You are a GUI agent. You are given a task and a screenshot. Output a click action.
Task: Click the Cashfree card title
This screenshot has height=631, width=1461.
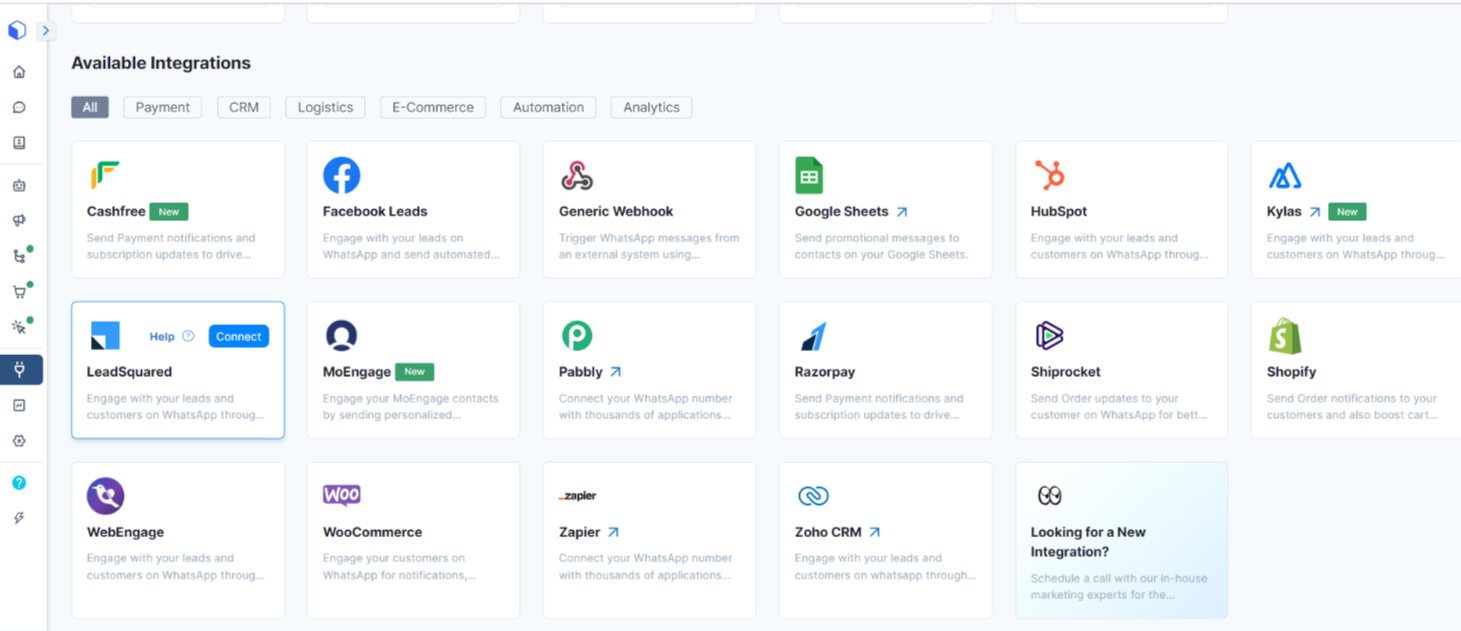116,212
